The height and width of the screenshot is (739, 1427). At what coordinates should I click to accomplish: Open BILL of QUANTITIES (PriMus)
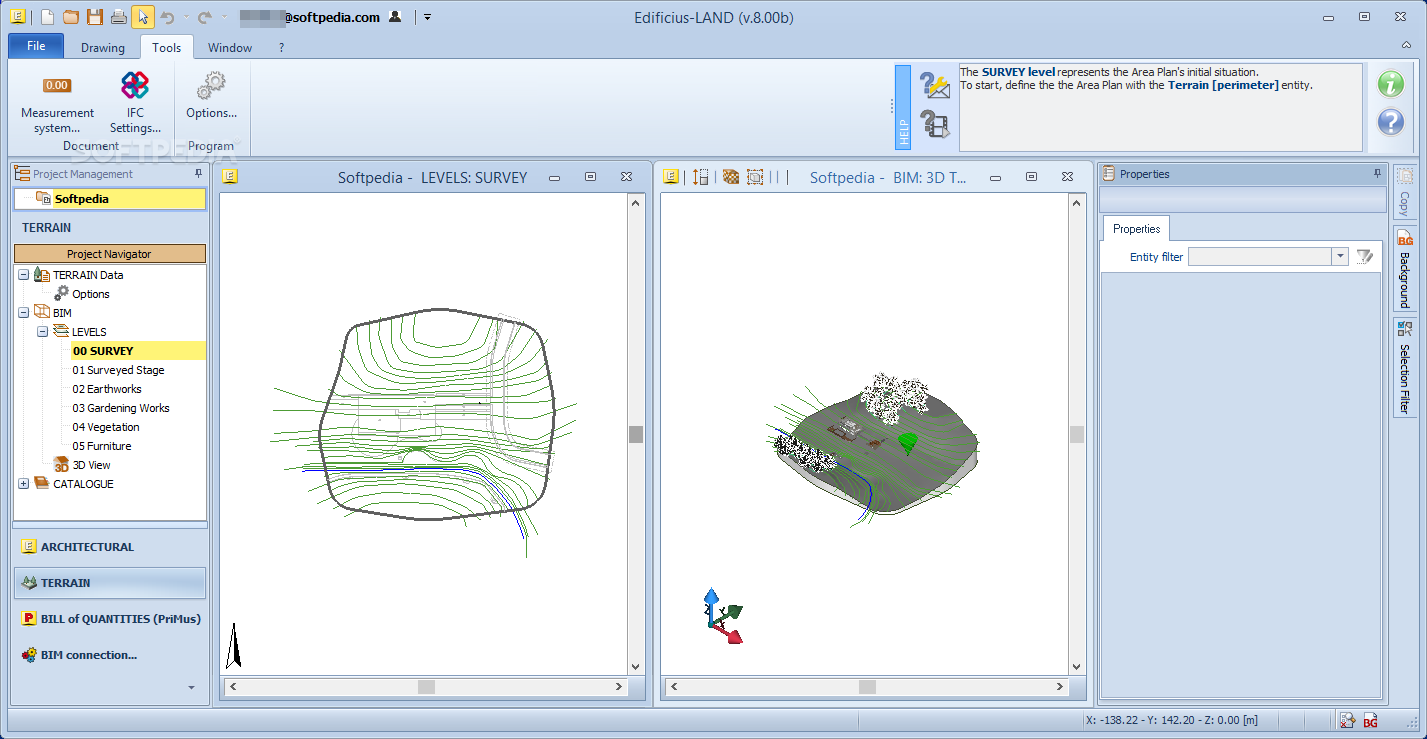110,619
